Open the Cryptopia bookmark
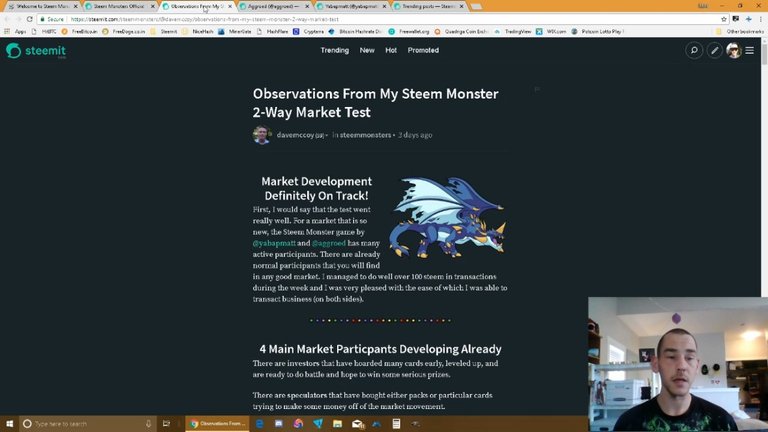 (309, 31)
